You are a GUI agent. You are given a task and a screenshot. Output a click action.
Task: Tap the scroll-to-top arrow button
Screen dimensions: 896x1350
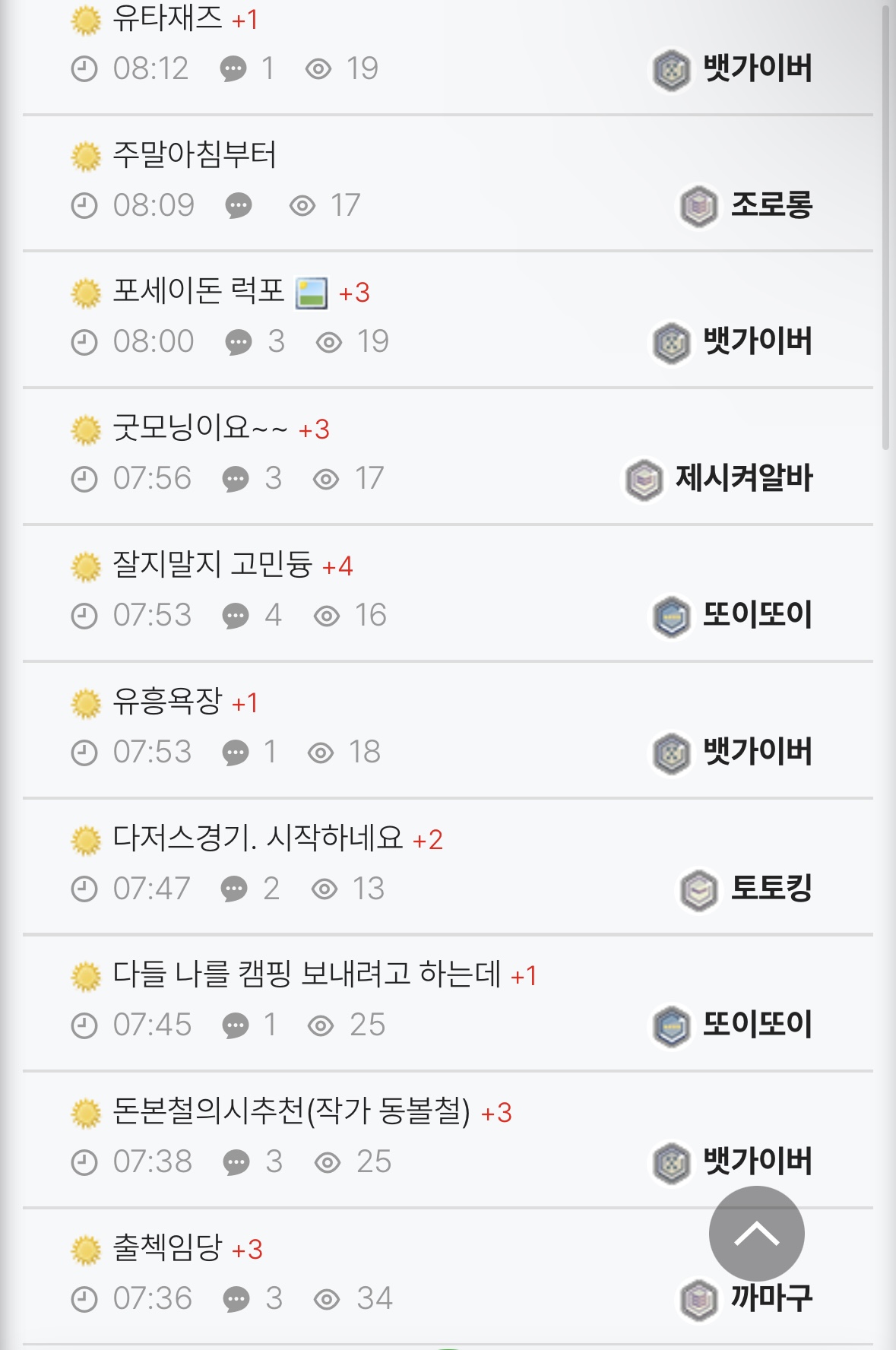pyautogui.click(x=756, y=1233)
